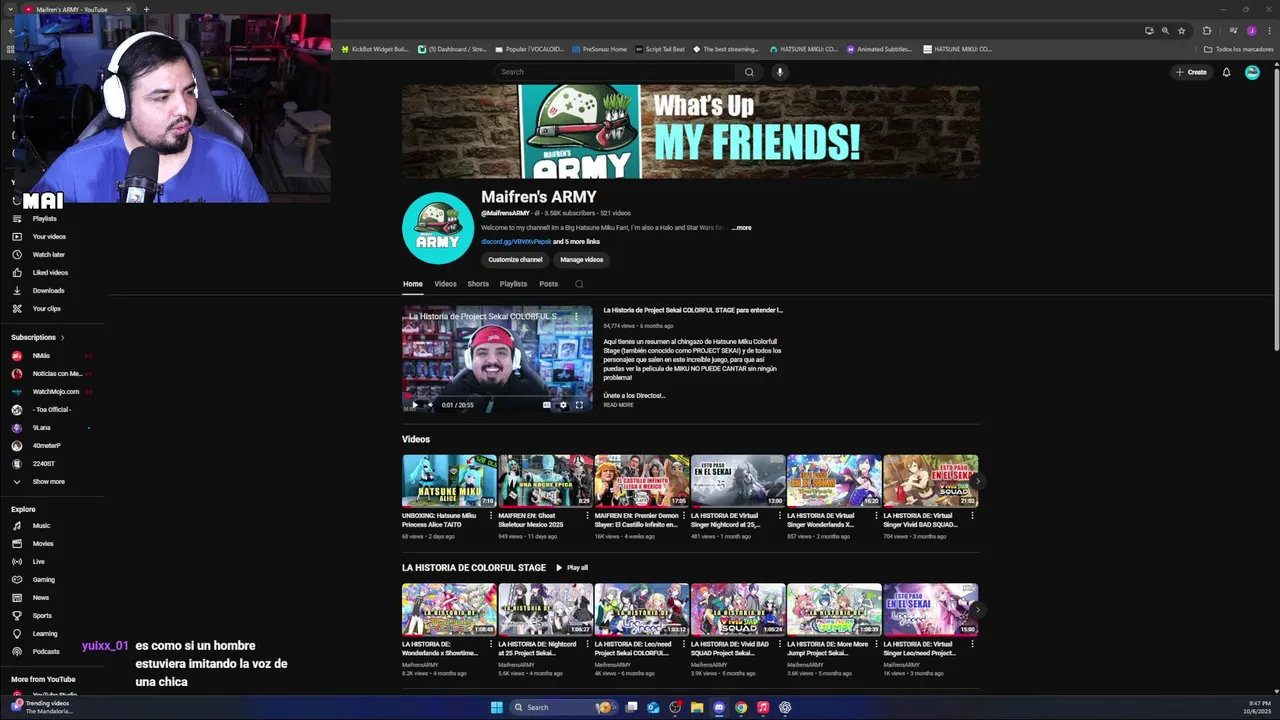
Task: Open the account avatar menu
Action: [1252, 72]
